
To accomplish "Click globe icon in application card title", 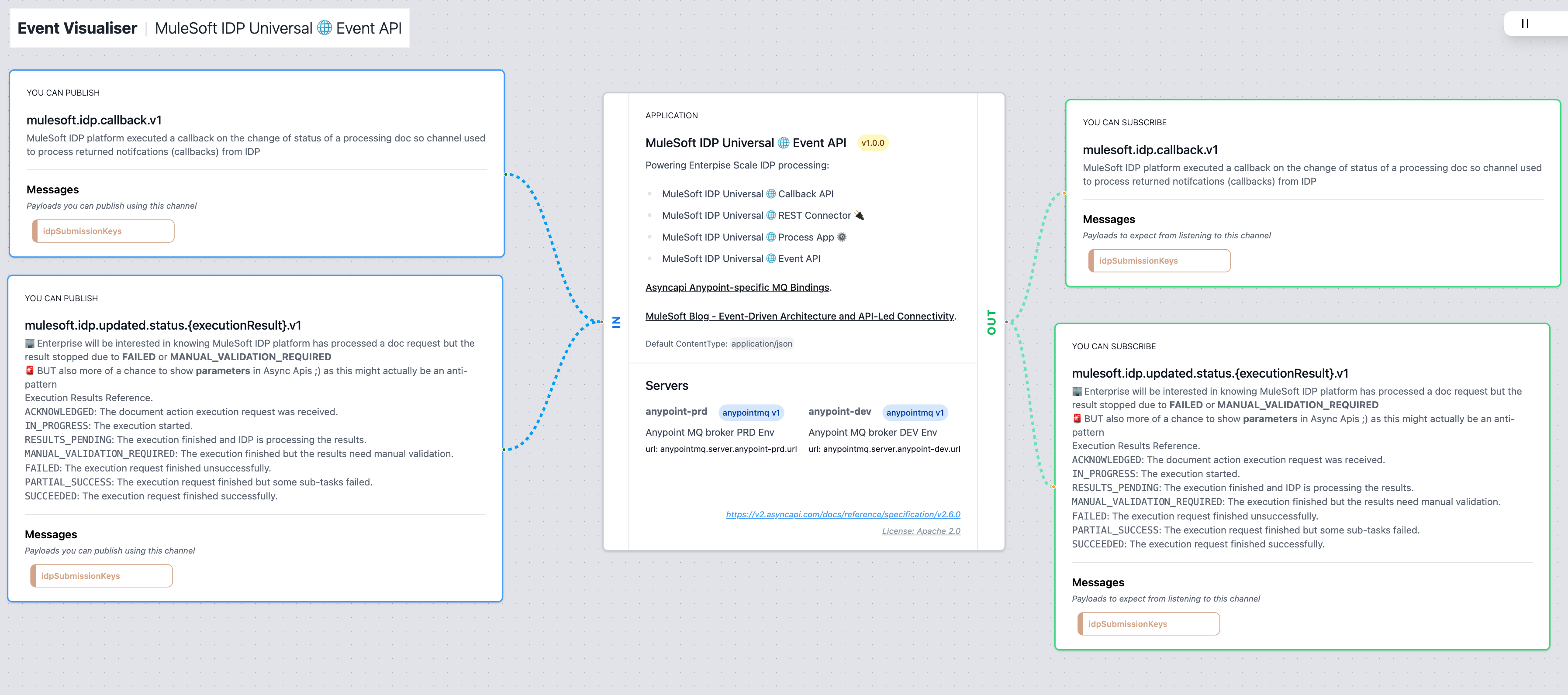I will (784, 143).
